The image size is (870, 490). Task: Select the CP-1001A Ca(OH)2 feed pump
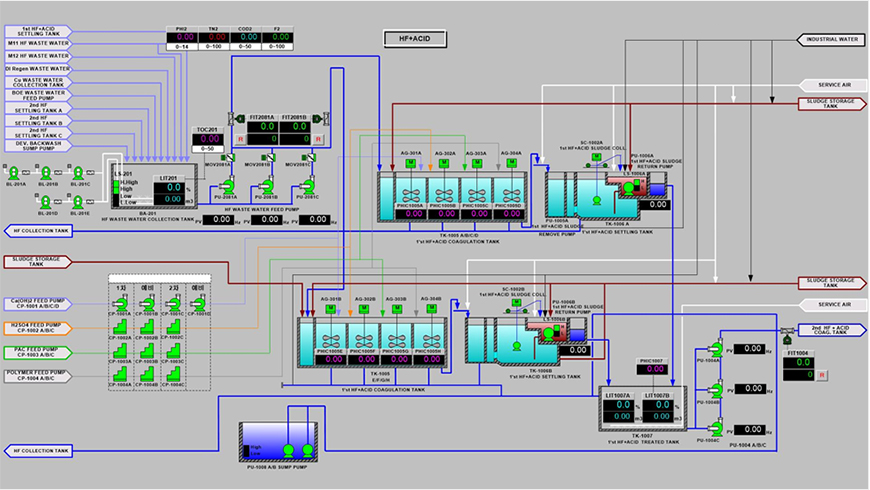pos(122,304)
